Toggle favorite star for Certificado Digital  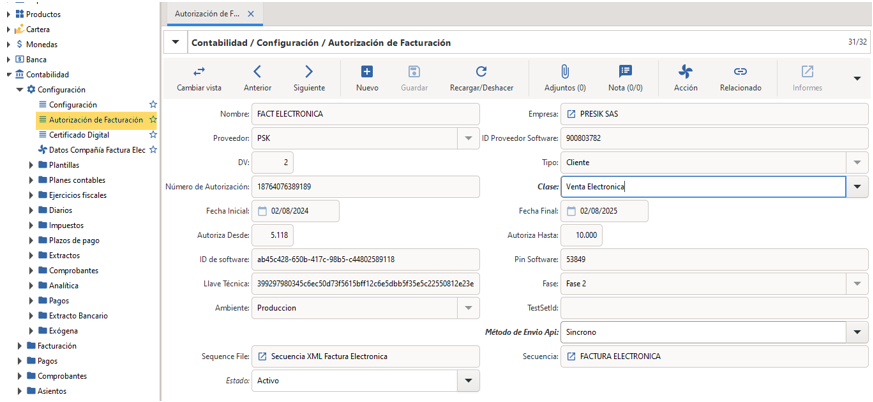click(x=153, y=135)
